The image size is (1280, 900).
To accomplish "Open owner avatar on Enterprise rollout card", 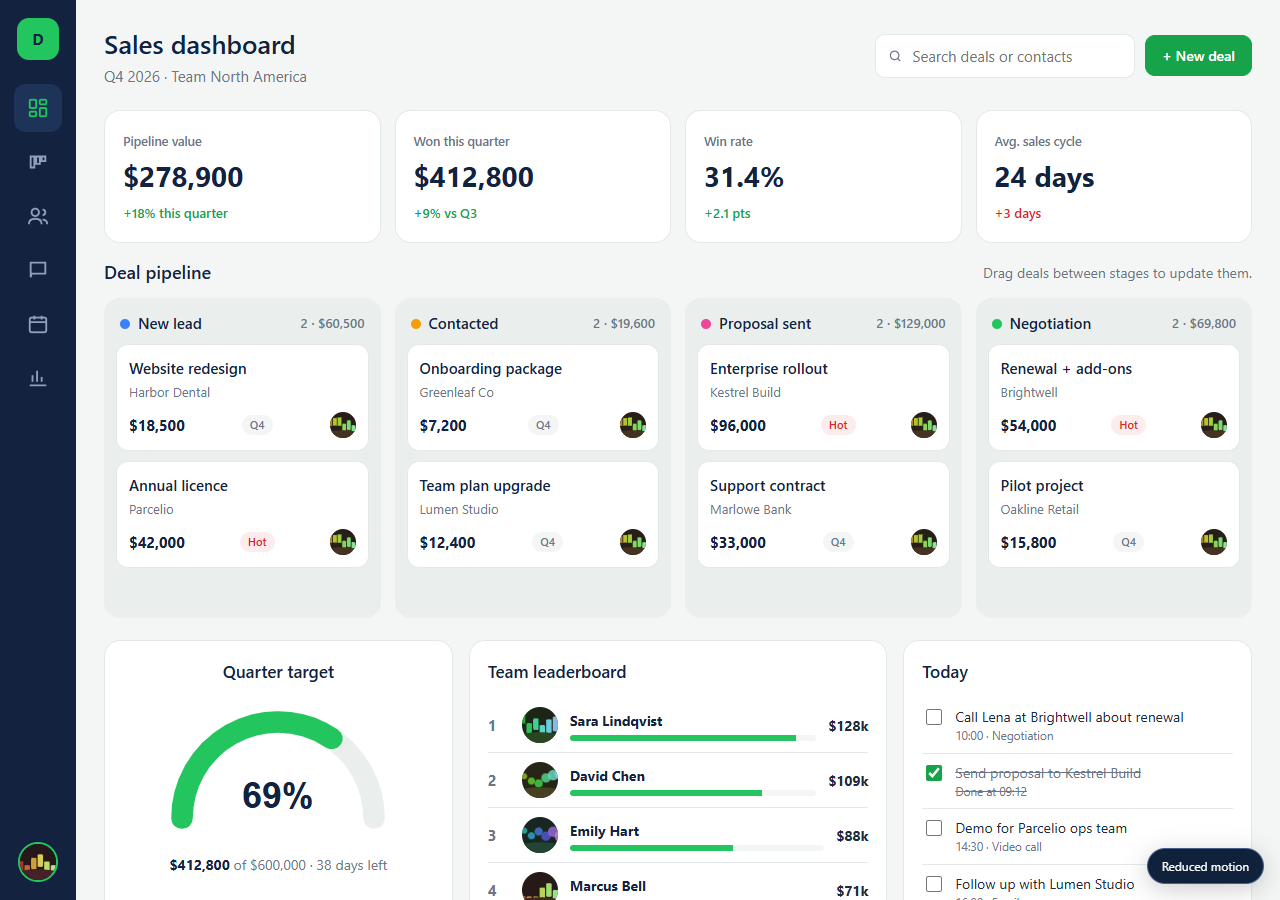I will [924, 425].
